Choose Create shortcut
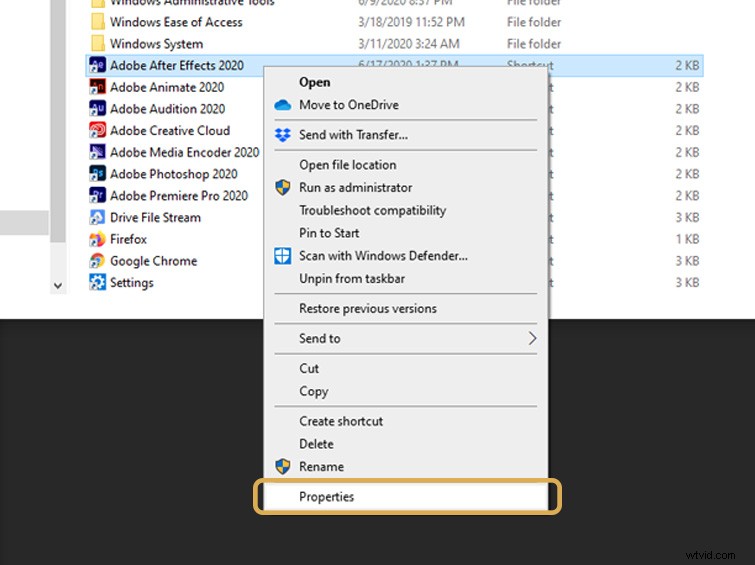Viewport: 755px width, 565px height. (341, 421)
